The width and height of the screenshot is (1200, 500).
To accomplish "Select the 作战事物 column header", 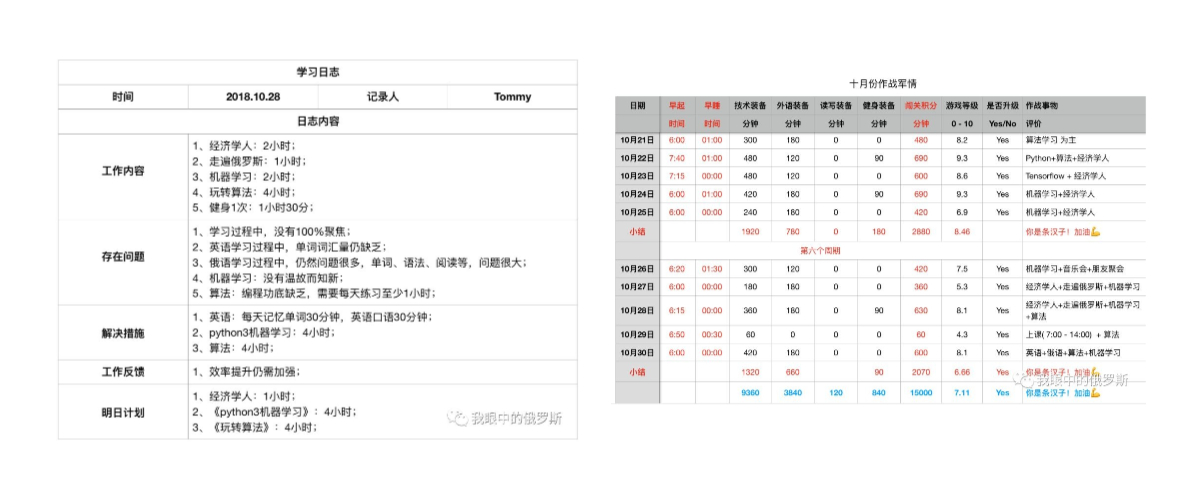I will [1041, 105].
